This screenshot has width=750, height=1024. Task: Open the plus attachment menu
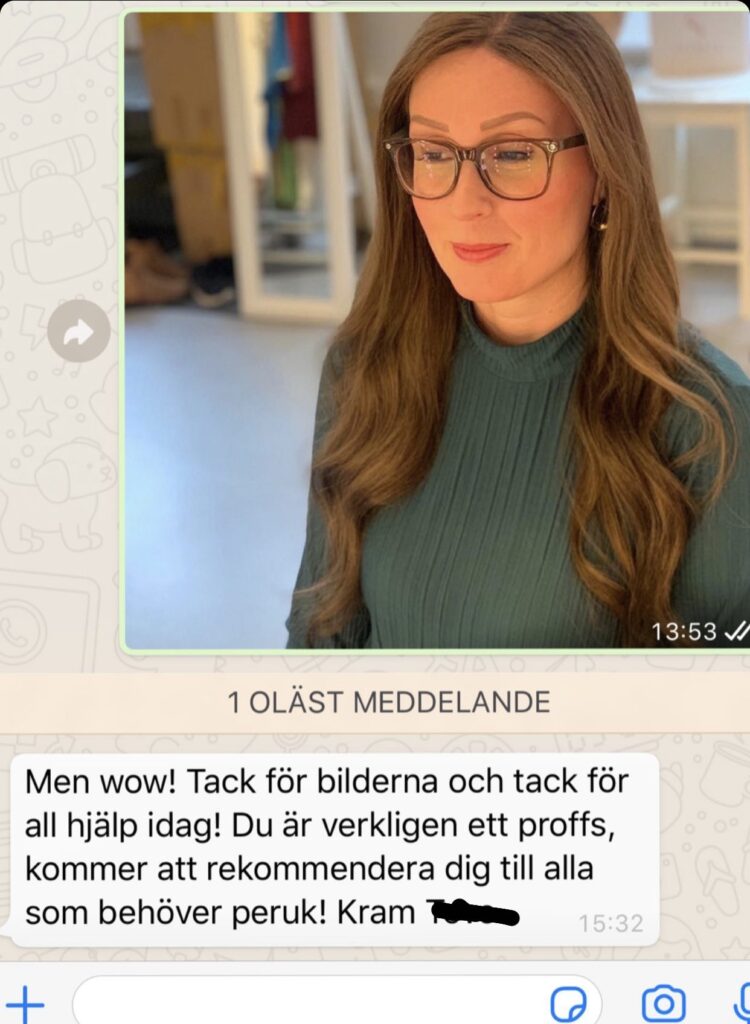pos(25,1003)
